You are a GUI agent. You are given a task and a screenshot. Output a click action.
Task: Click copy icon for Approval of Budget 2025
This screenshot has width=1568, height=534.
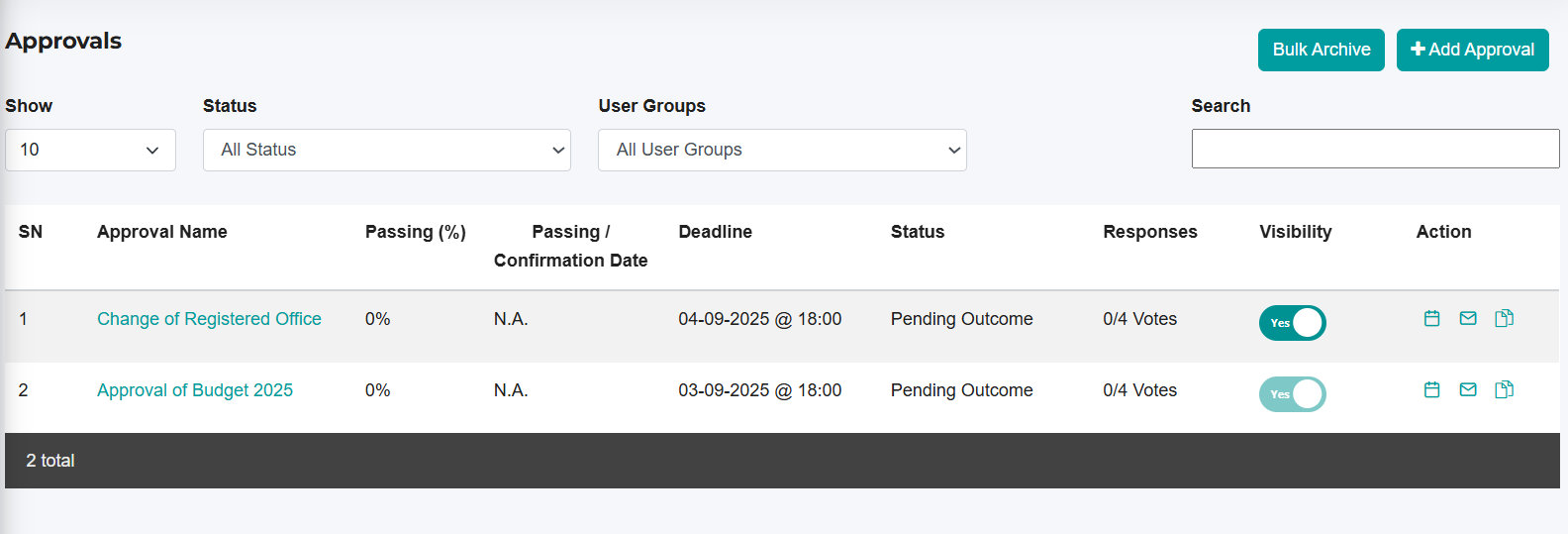(x=1504, y=389)
